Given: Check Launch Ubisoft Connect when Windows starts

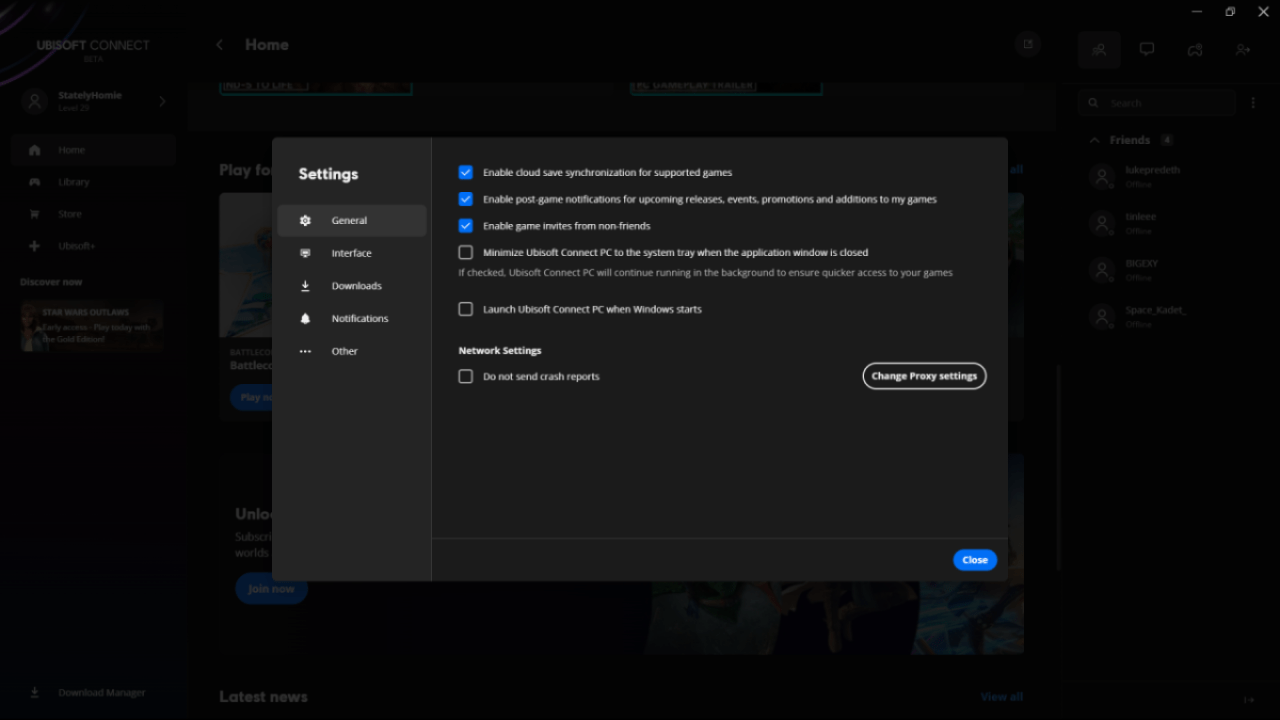Looking at the screenshot, I should click(465, 309).
